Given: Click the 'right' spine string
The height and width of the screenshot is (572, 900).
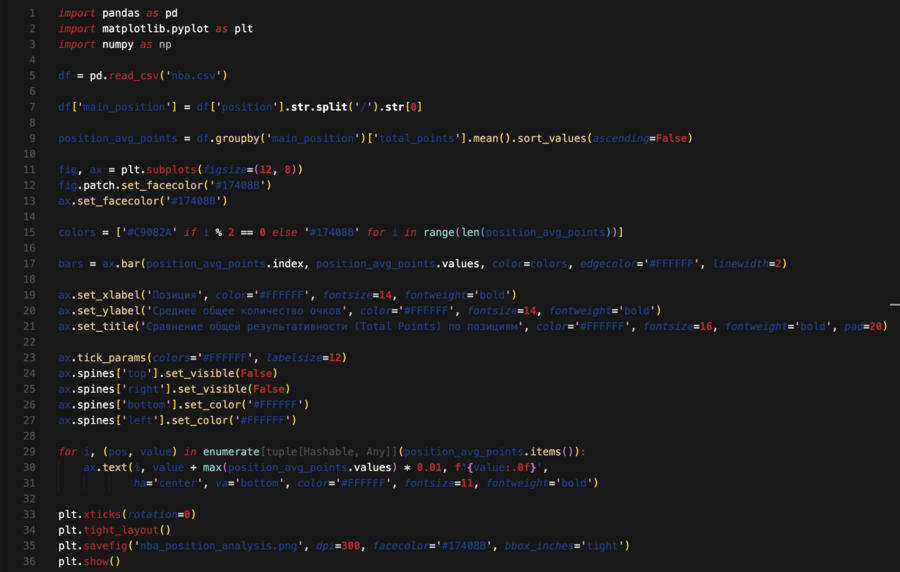Looking at the screenshot, I should (143, 389).
